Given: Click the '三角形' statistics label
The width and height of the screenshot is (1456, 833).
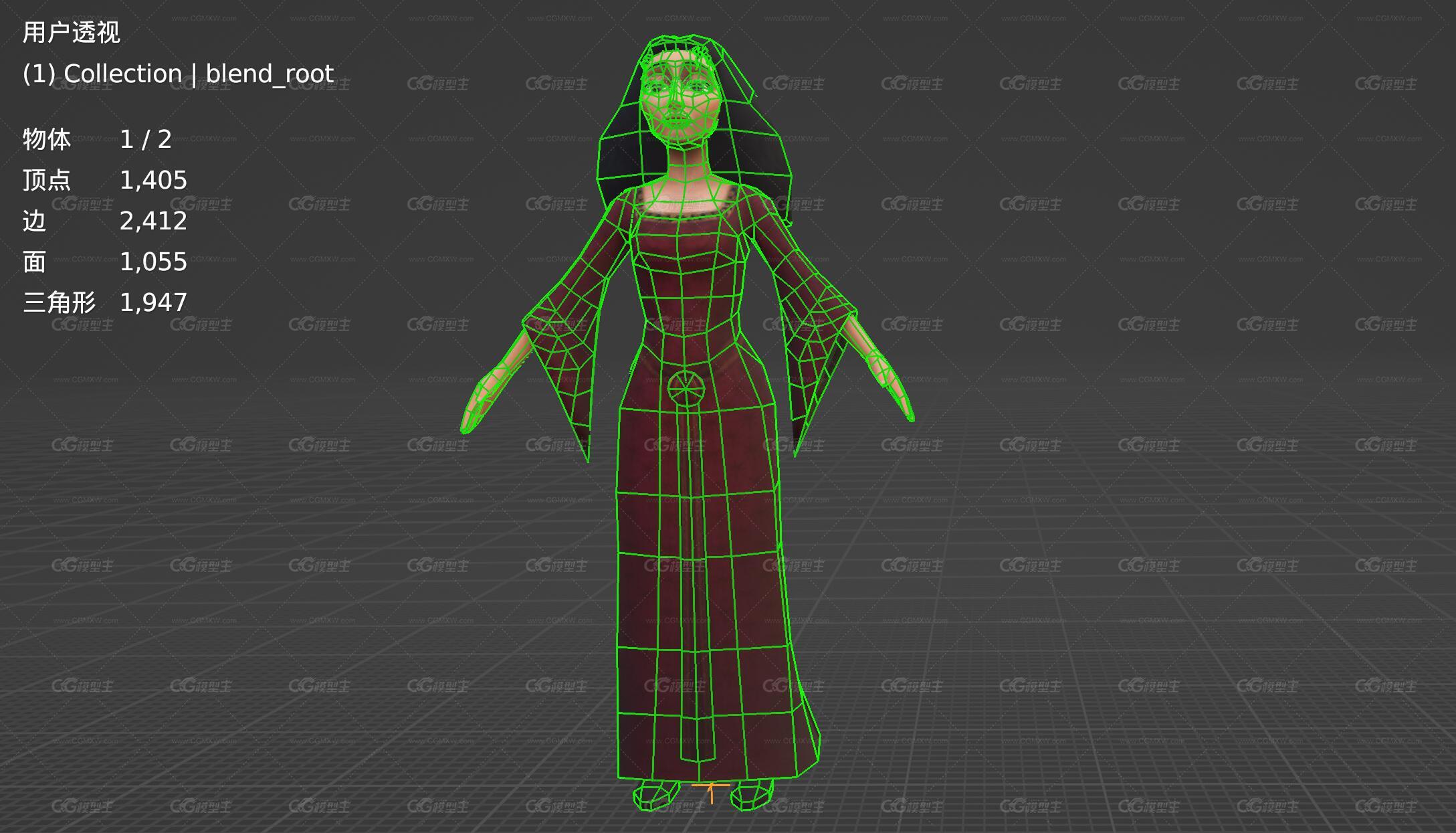Looking at the screenshot, I should tap(60, 302).
